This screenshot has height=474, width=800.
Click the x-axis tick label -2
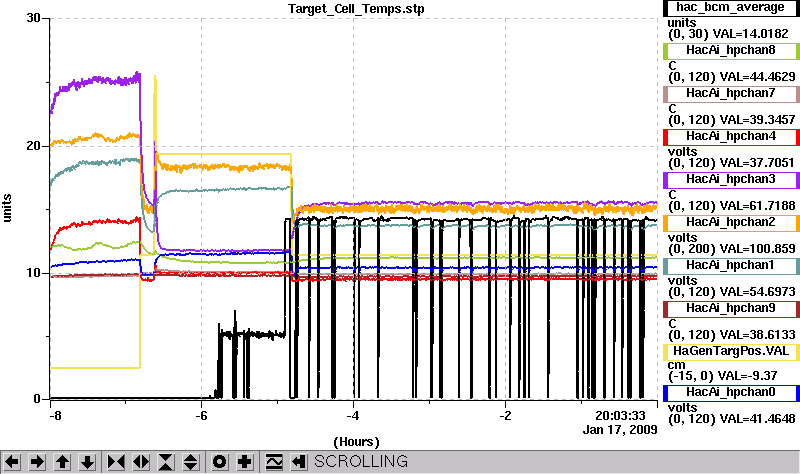click(505, 416)
